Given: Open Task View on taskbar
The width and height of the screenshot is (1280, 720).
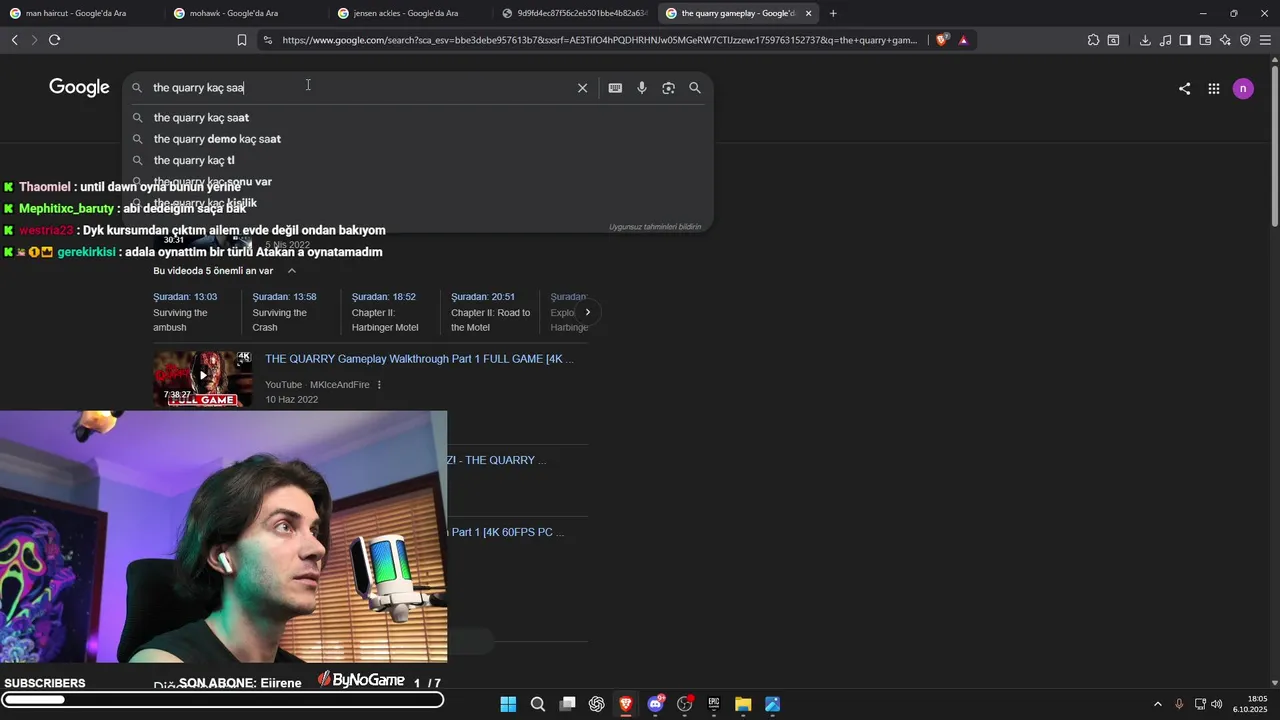Looking at the screenshot, I should point(567,704).
